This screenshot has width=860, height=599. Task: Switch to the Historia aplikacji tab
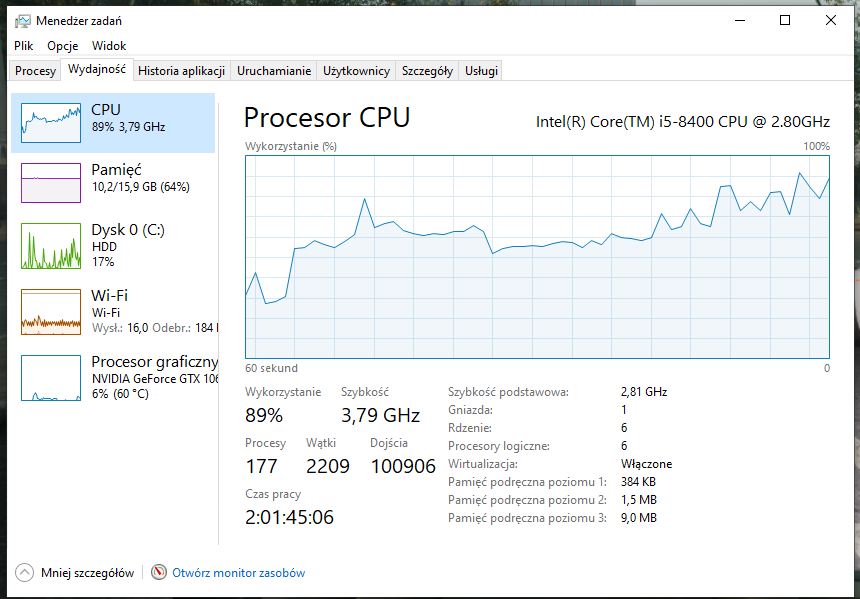pos(182,71)
